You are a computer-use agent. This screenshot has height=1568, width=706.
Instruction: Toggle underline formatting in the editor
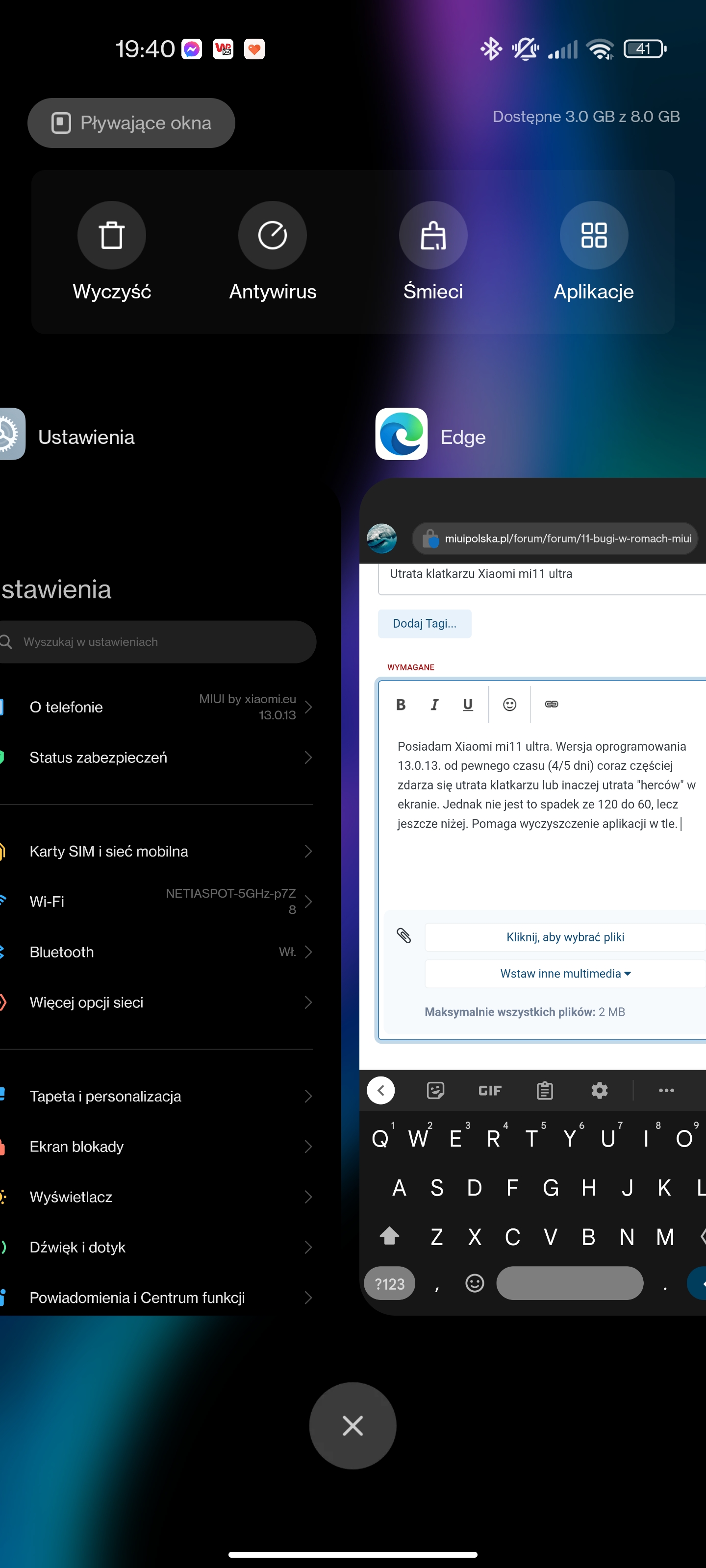click(467, 704)
